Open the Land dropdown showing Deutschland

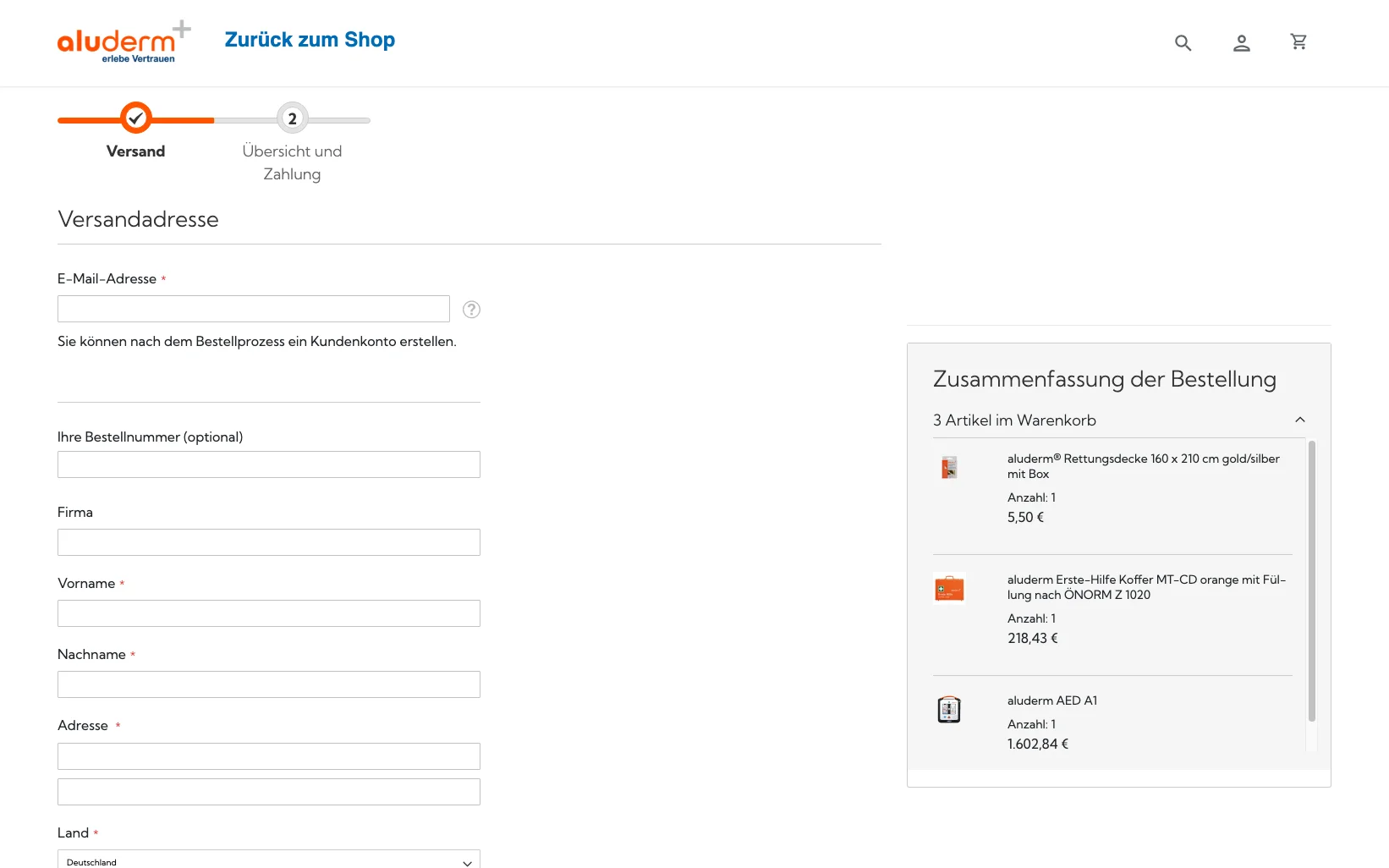click(x=269, y=860)
